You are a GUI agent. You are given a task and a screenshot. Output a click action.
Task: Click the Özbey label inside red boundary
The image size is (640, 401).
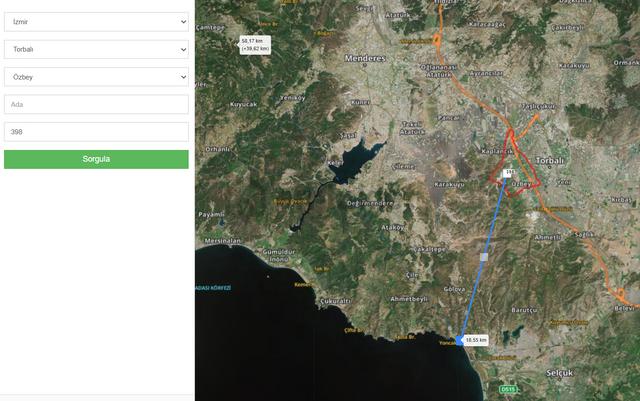[521, 184]
